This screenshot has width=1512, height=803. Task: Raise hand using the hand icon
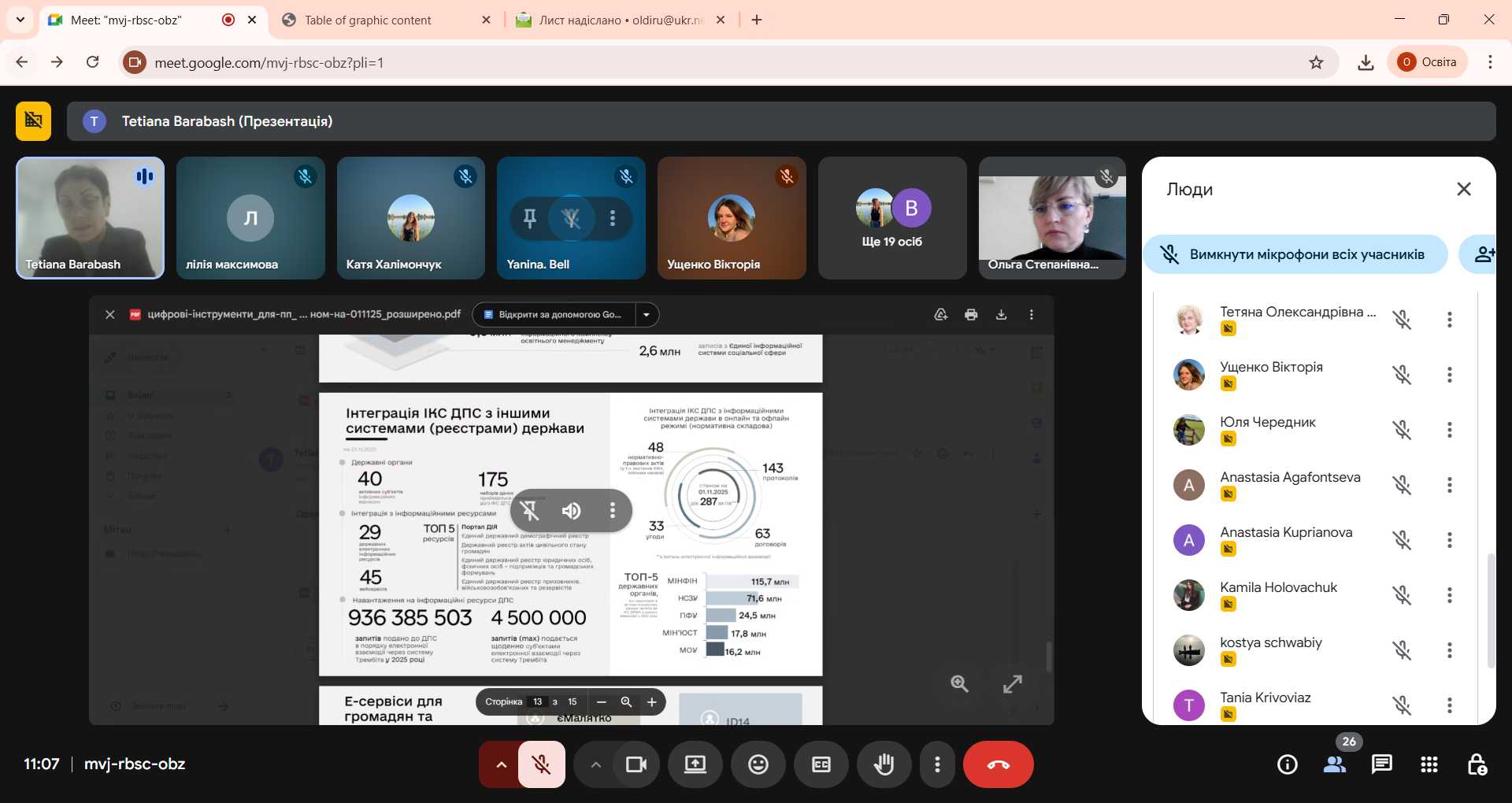coord(884,764)
